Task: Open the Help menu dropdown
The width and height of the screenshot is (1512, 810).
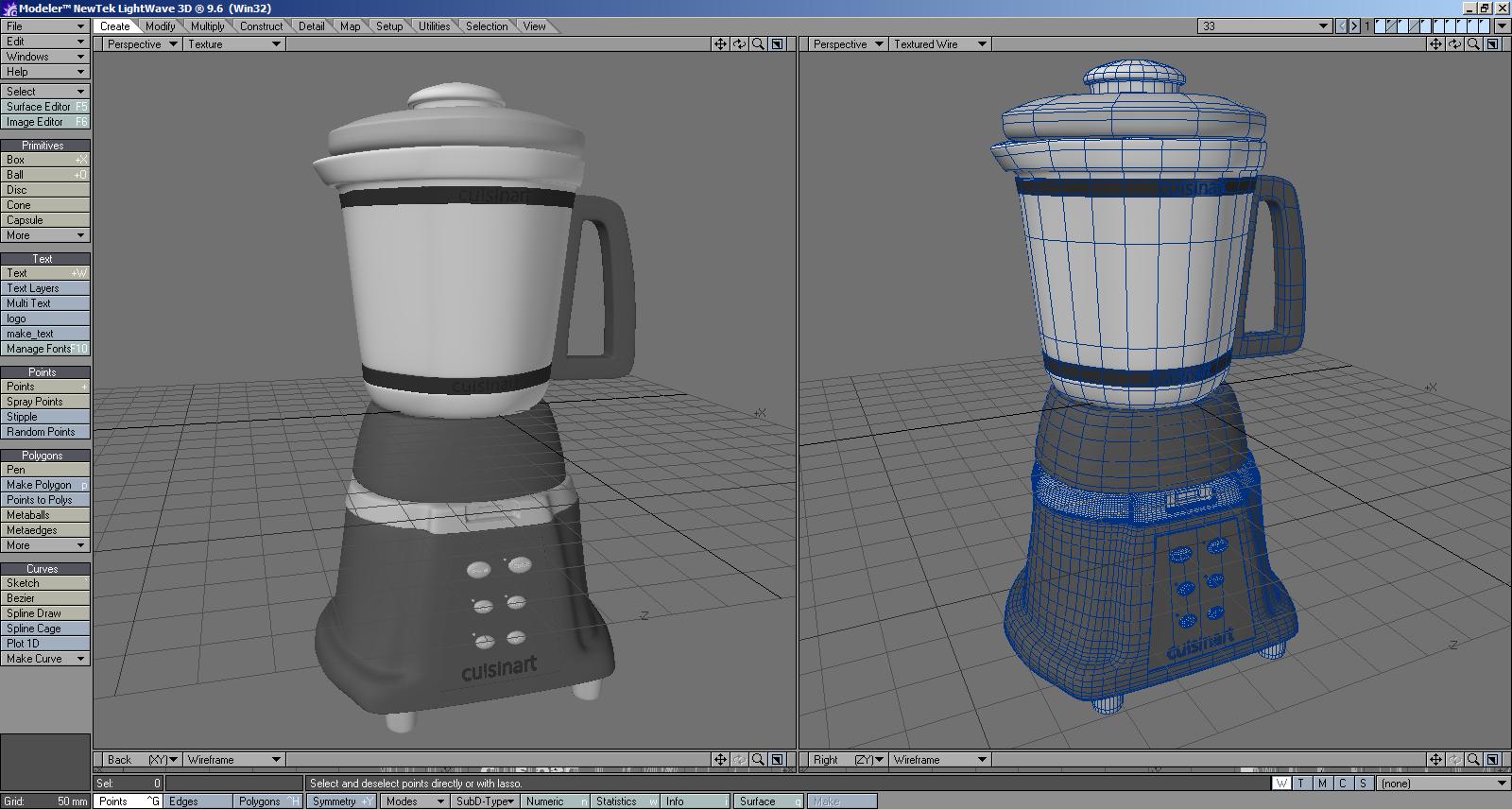Action: tap(45, 72)
